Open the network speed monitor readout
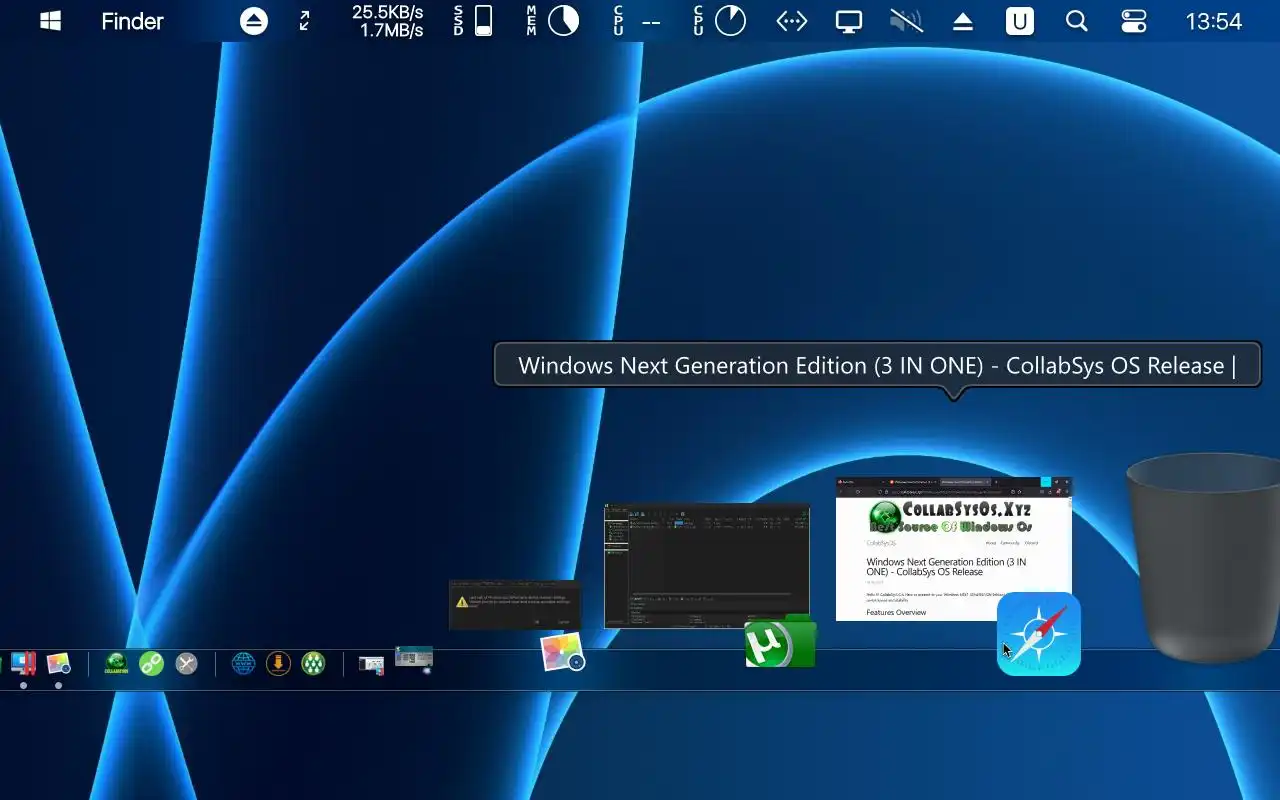The width and height of the screenshot is (1280, 800). (x=388, y=21)
